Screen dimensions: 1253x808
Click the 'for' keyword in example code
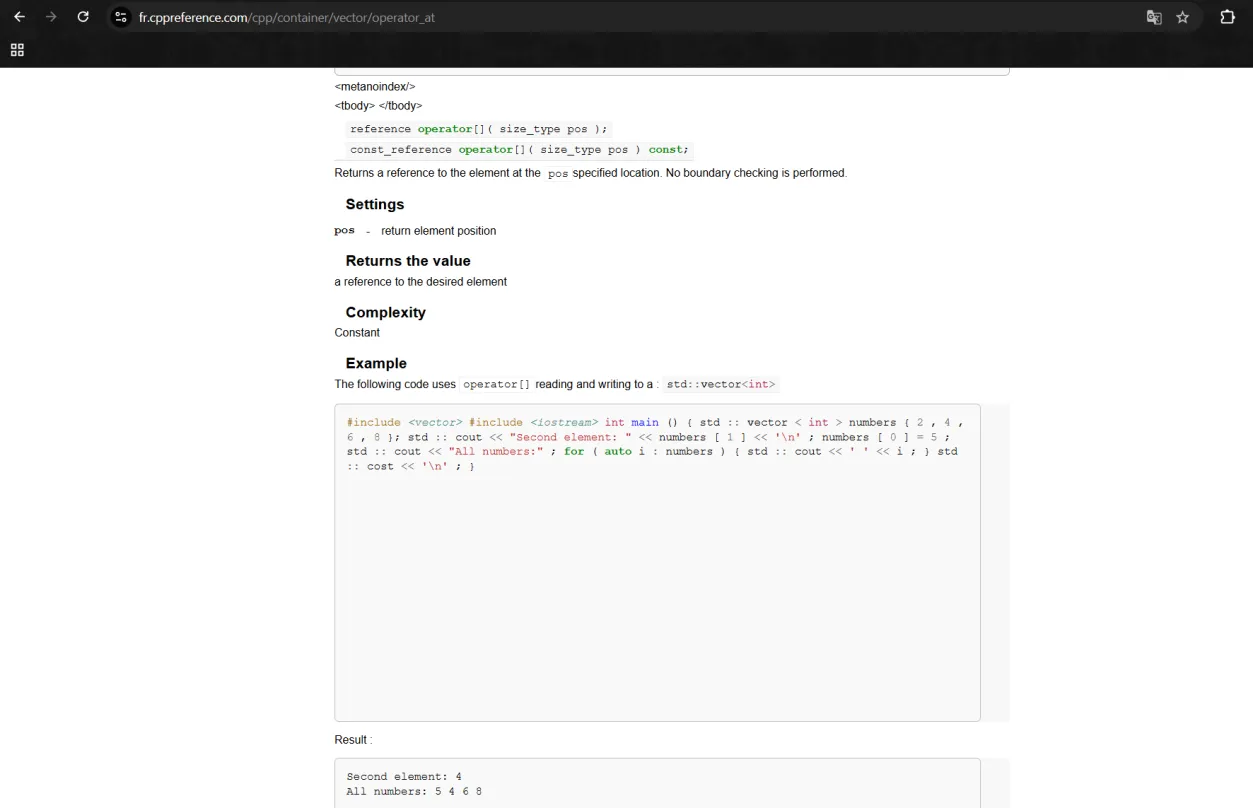coord(574,452)
